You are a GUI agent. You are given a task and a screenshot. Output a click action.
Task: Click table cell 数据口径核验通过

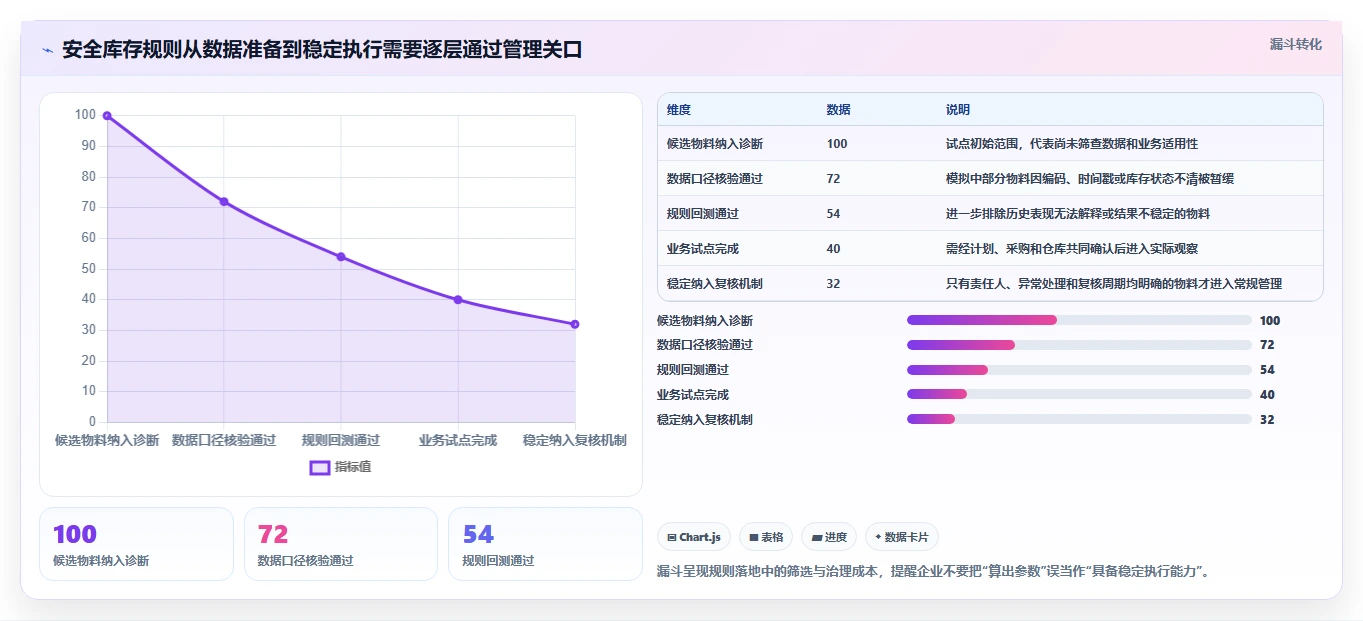click(x=715, y=179)
